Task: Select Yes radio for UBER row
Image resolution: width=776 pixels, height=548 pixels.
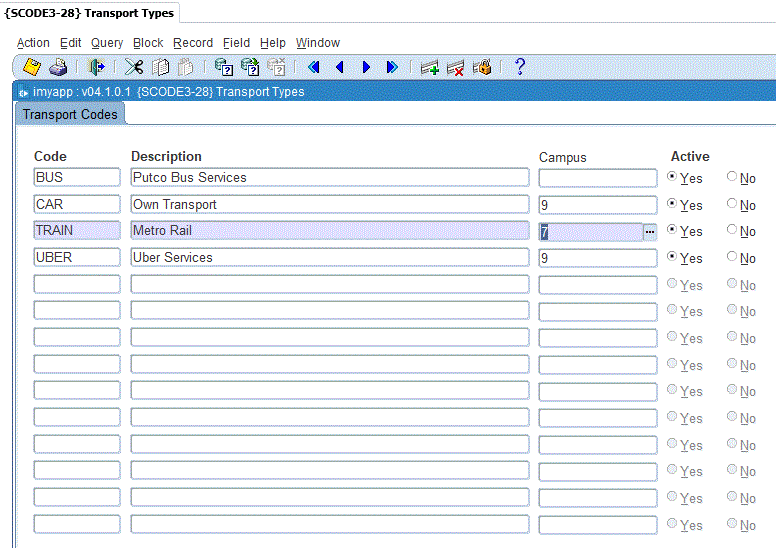Action: point(673,257)
